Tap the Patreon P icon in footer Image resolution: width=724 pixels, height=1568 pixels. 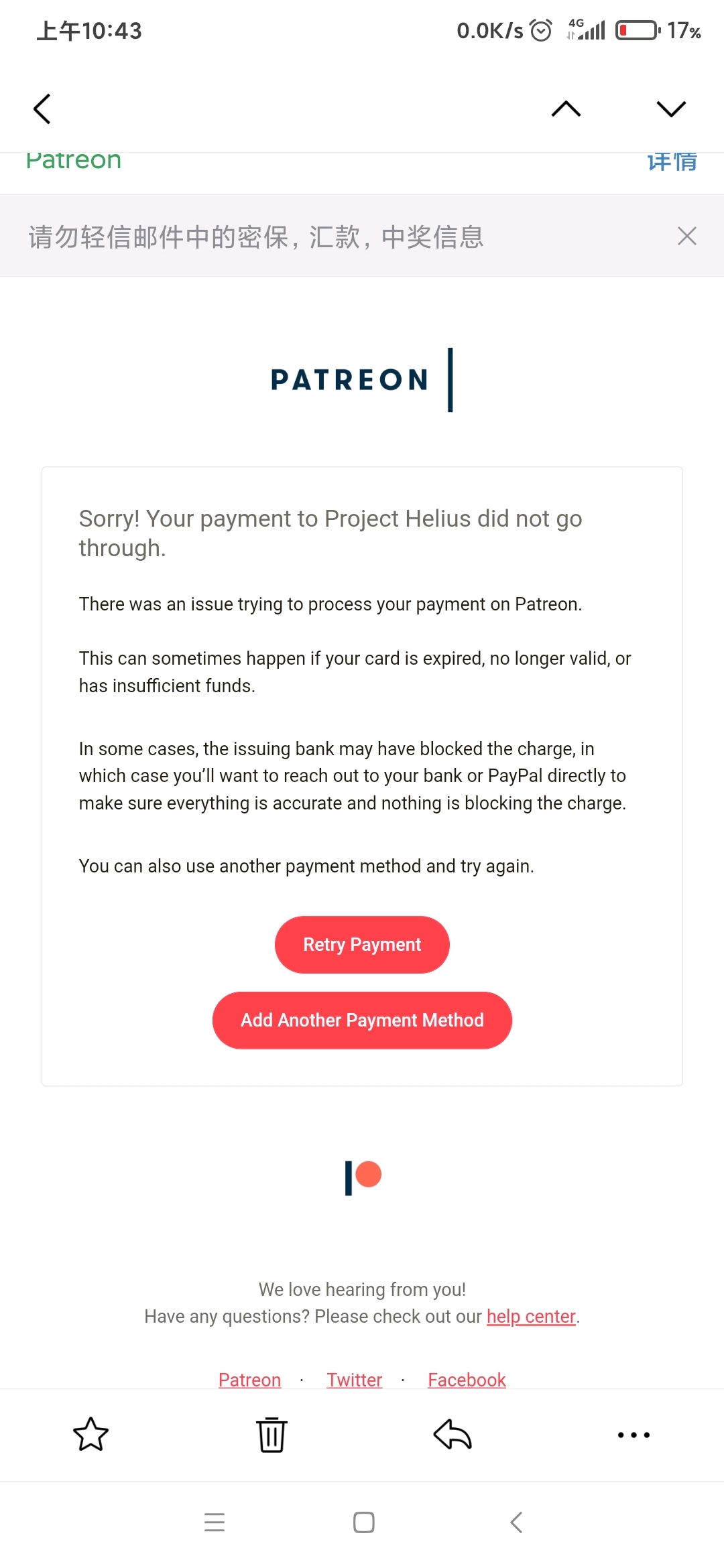(363, 1178)
